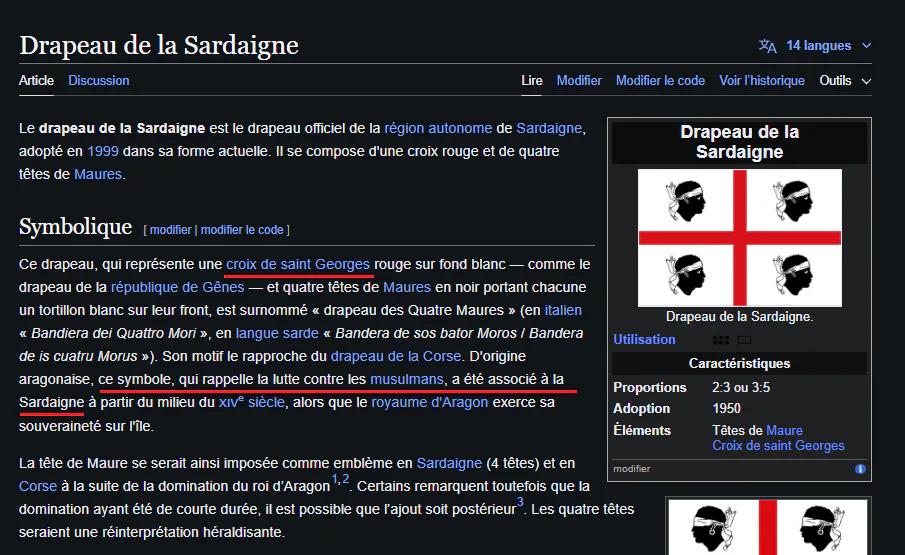Viewport: 905px width, 555px height.
Task: Follow the croix de saint Georges link
Action: coord(298,264)
